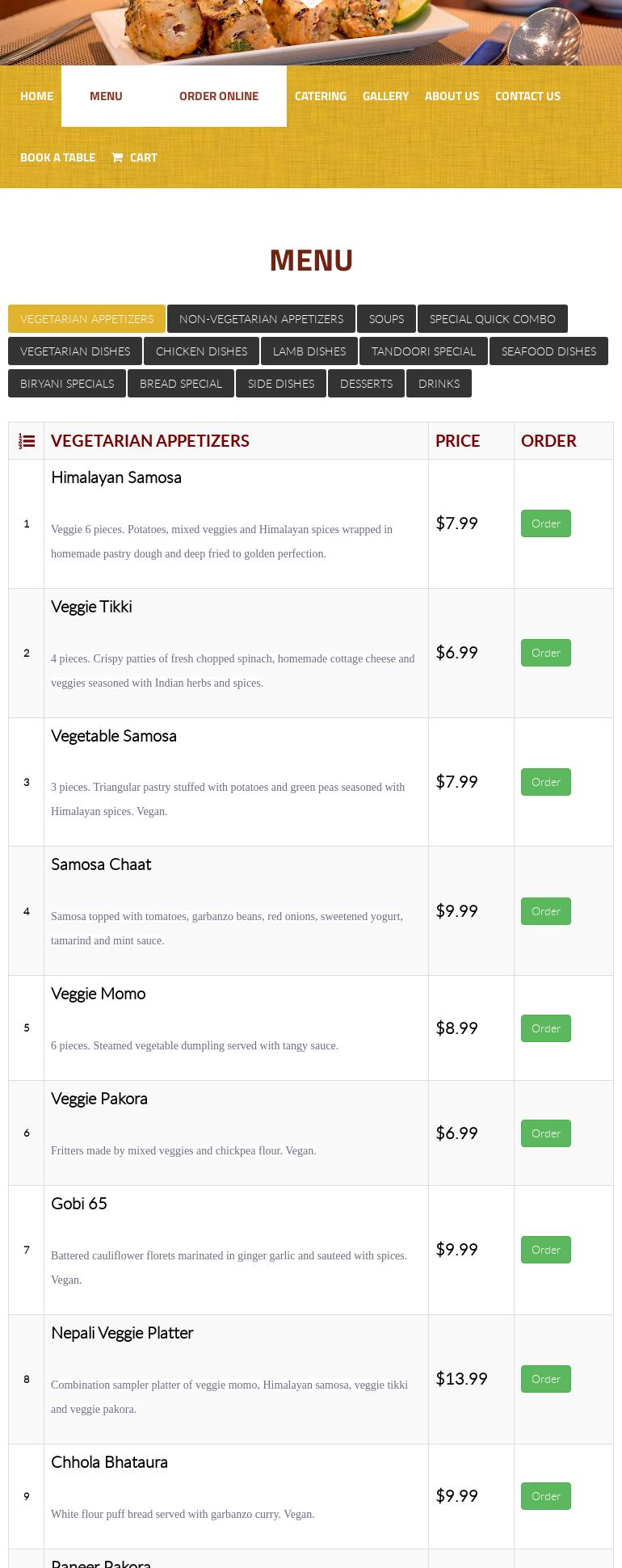This screenshot has height=1568, width=622.
Task: Order the Nepali Veggie Platter
Action: [545, 1379]
